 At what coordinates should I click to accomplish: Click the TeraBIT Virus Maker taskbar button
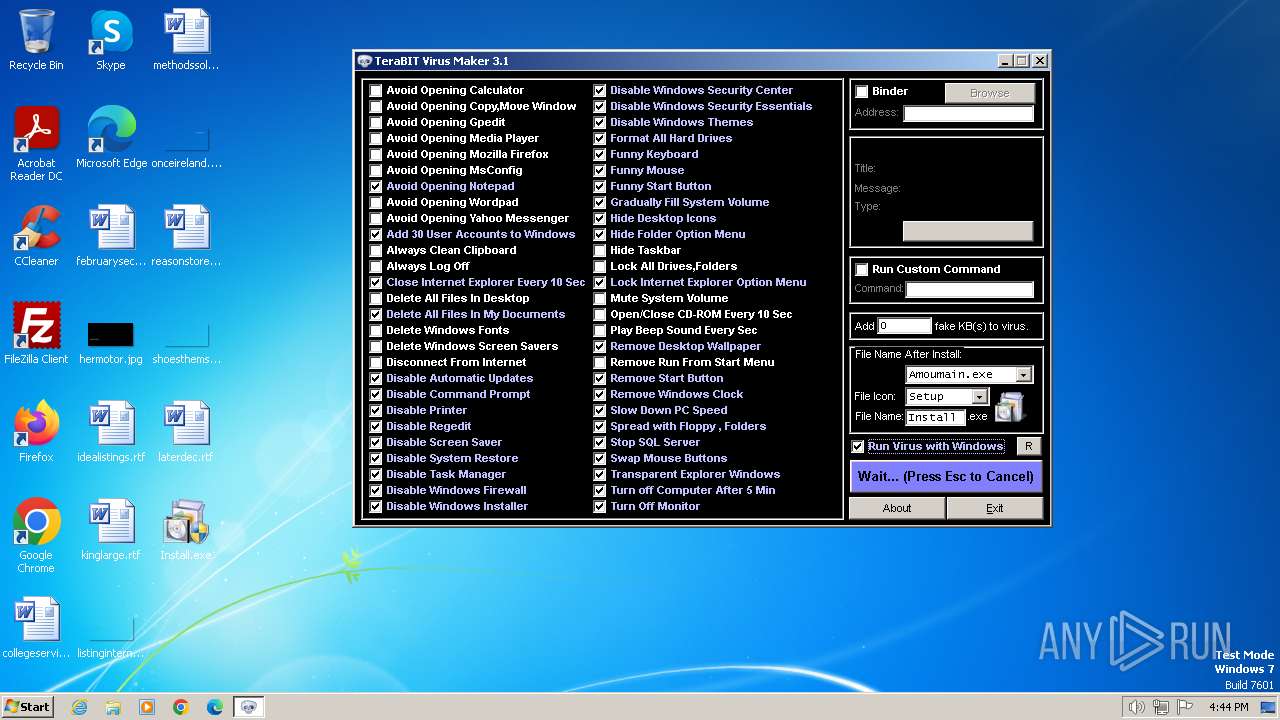click(x=249, y=707)
